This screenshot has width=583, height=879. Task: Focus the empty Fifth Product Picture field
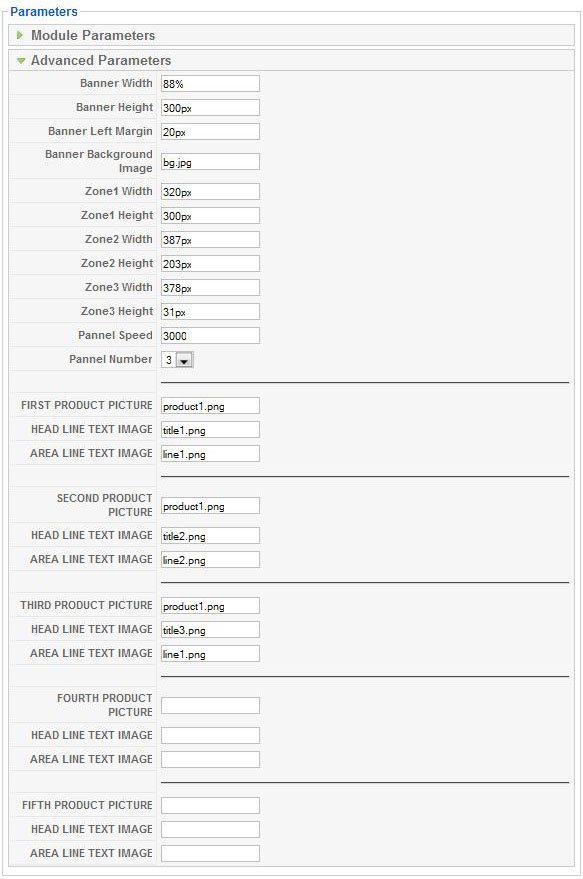coord(210,805)
